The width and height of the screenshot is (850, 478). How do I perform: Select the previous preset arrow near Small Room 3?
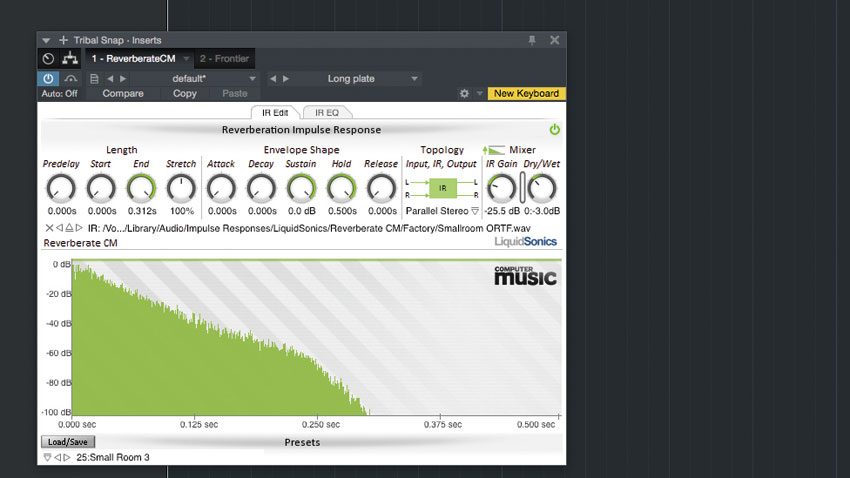point(57,457)
